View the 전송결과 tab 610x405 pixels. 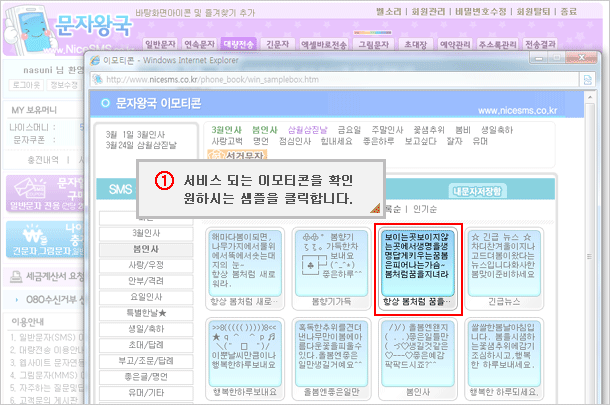pyautogui.click(x=540, y=44)
